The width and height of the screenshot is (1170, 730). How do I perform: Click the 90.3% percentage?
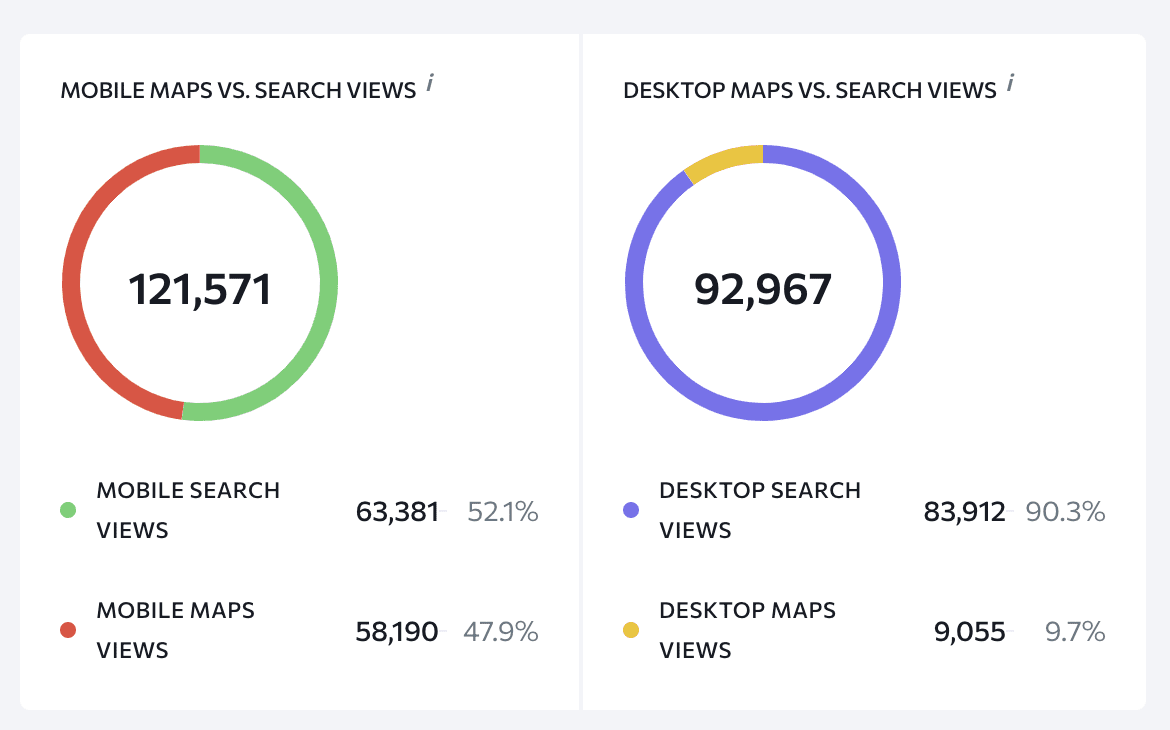[x=1066, y=512]
